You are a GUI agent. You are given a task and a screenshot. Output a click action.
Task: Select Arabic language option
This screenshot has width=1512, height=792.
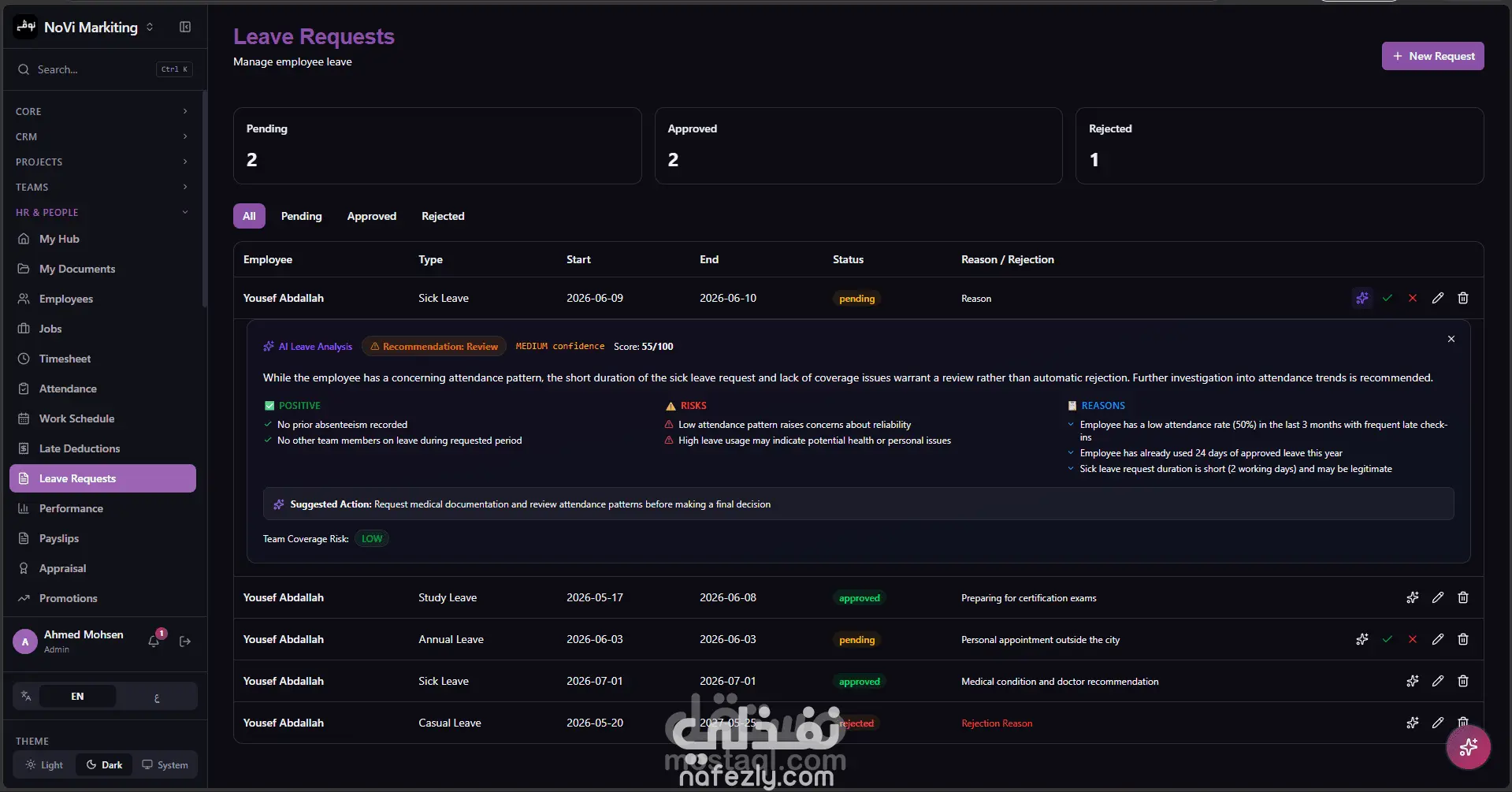pyautogui.click(x=156, y=697)
